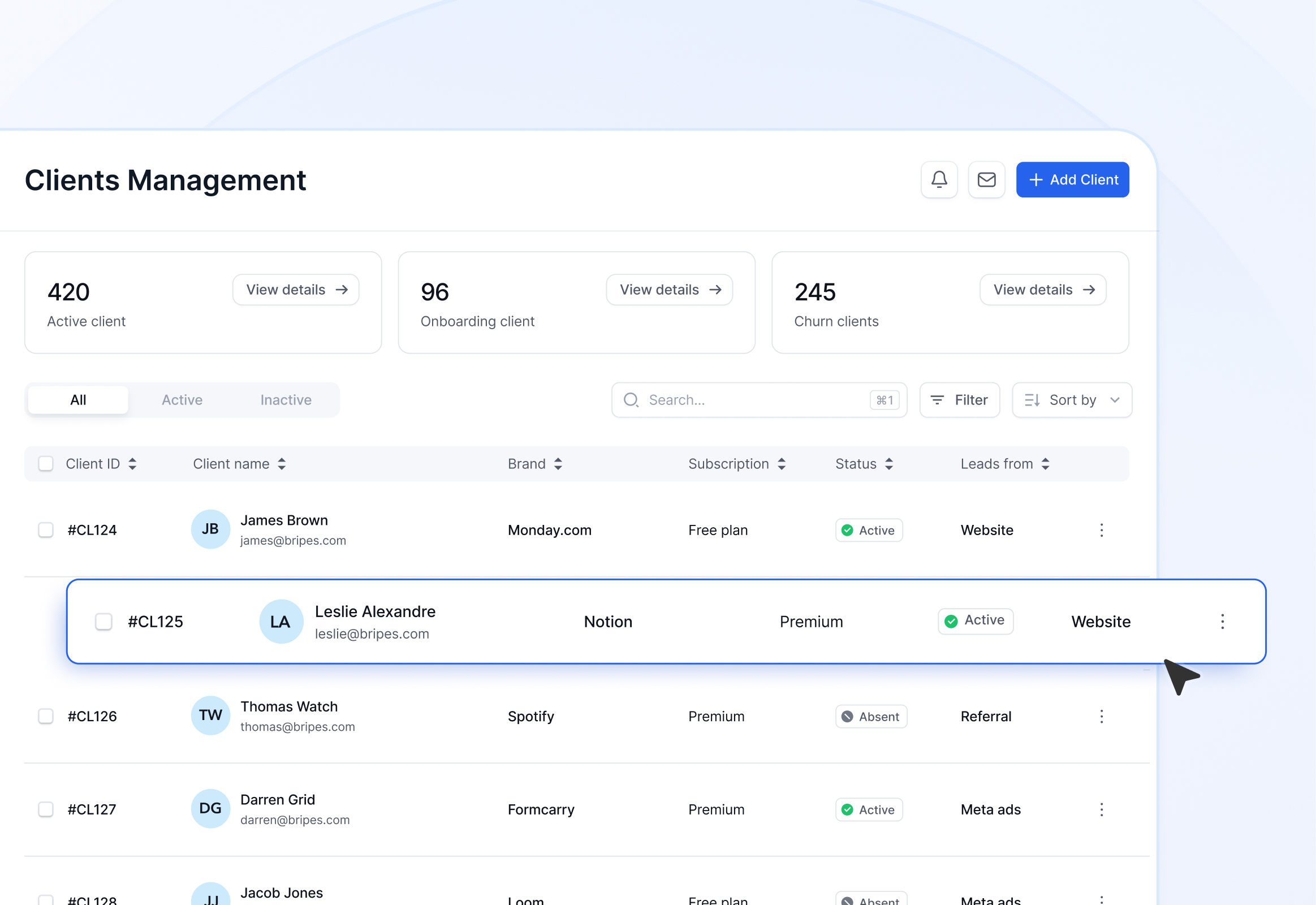1316x905 pixels.
Task: Click the search magnifier icon
Action: click(x=631, y=400)
